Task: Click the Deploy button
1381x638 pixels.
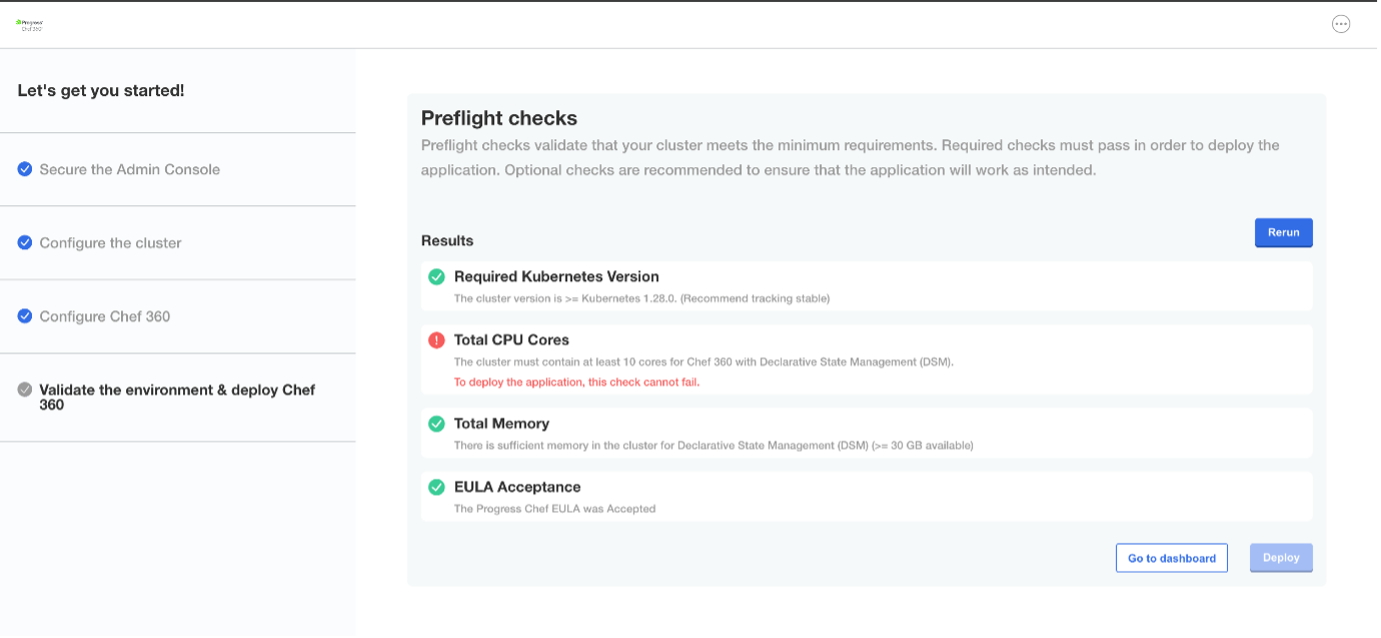Action: click(1281, 558)
